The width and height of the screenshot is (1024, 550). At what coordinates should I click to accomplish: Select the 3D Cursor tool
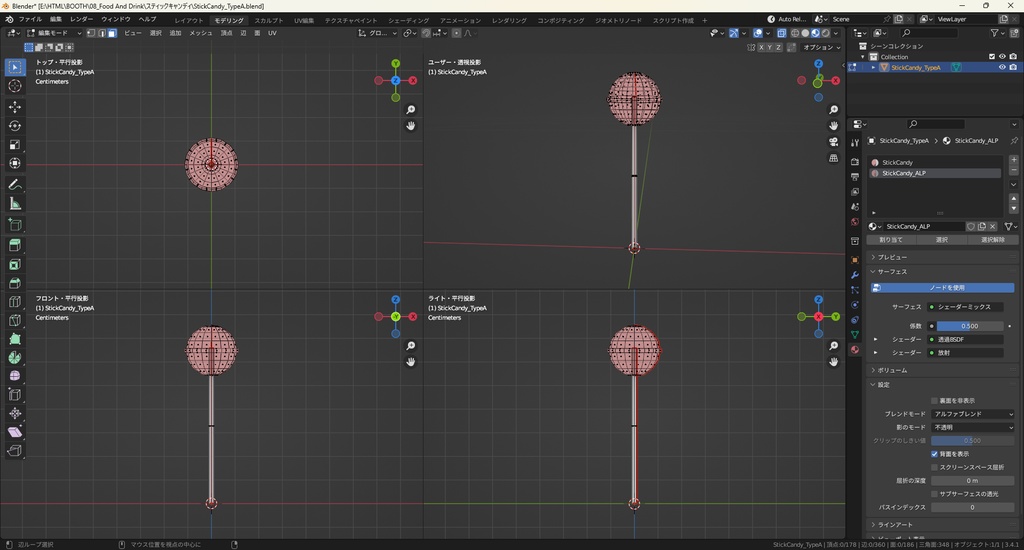point(15,86)
